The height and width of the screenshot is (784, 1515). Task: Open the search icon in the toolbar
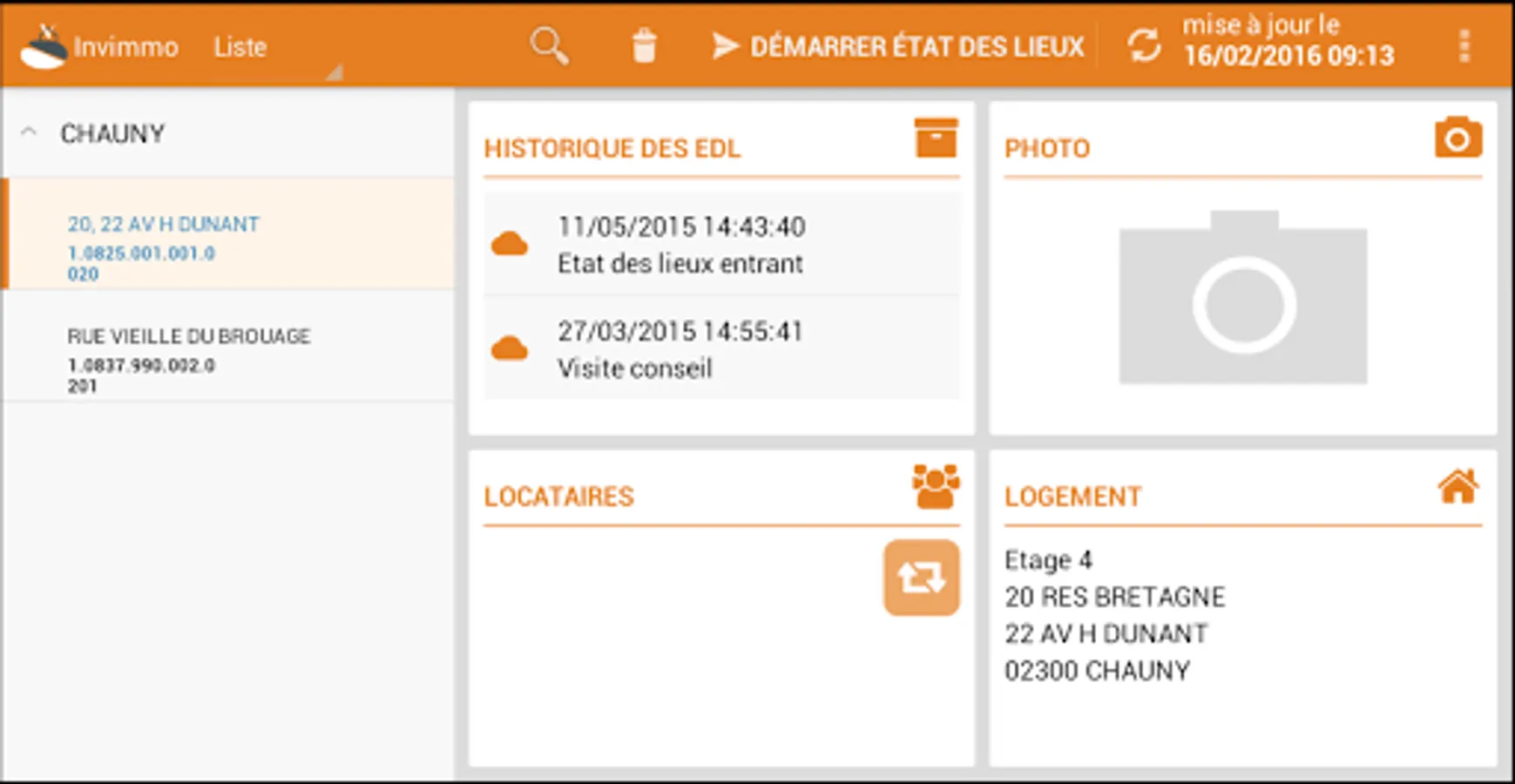pyautogui.click(x=547, y=44)
